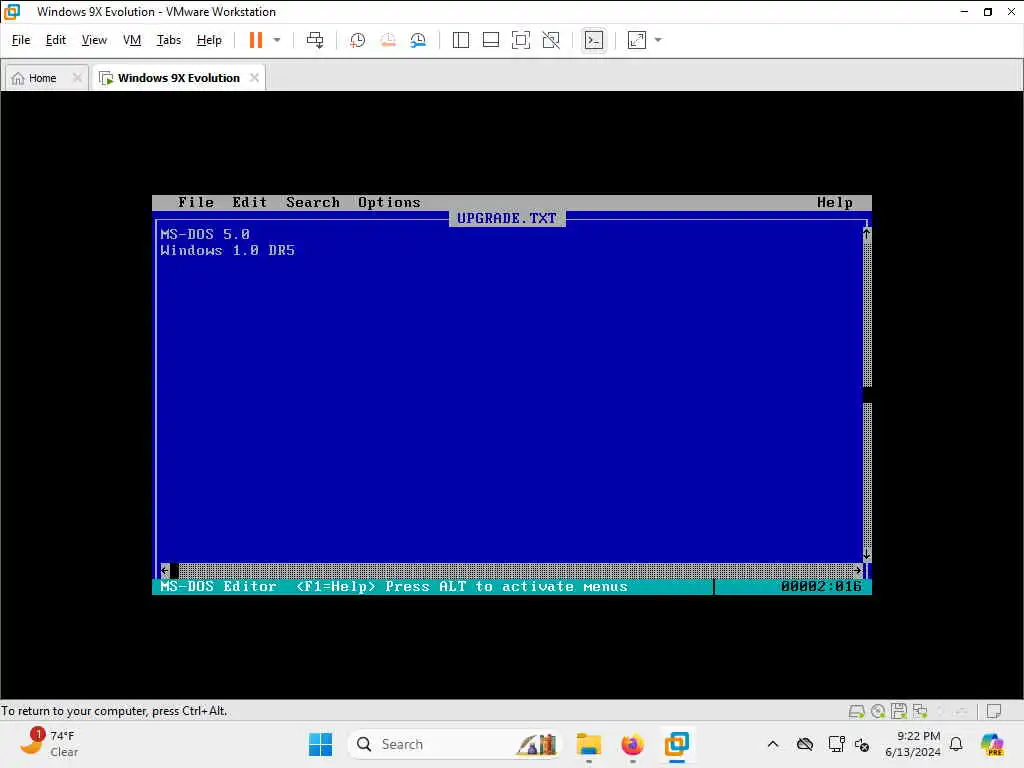Click the muted volume tray icon

[x=862, y=744]
